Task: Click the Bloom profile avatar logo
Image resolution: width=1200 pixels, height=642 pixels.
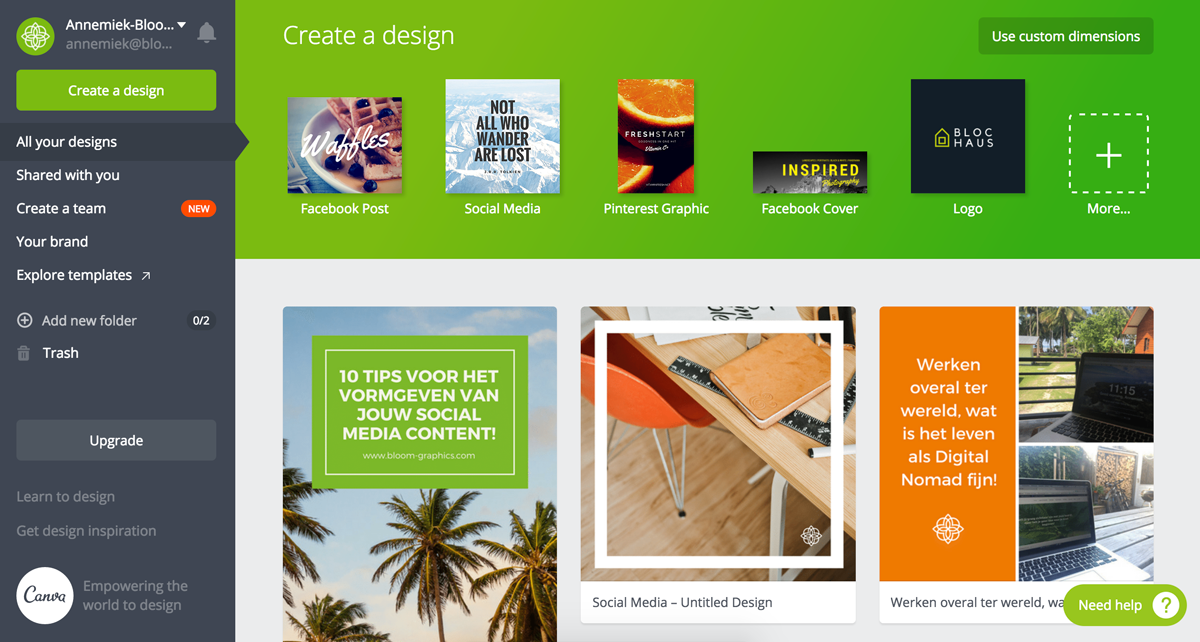Action: [36, 36]
